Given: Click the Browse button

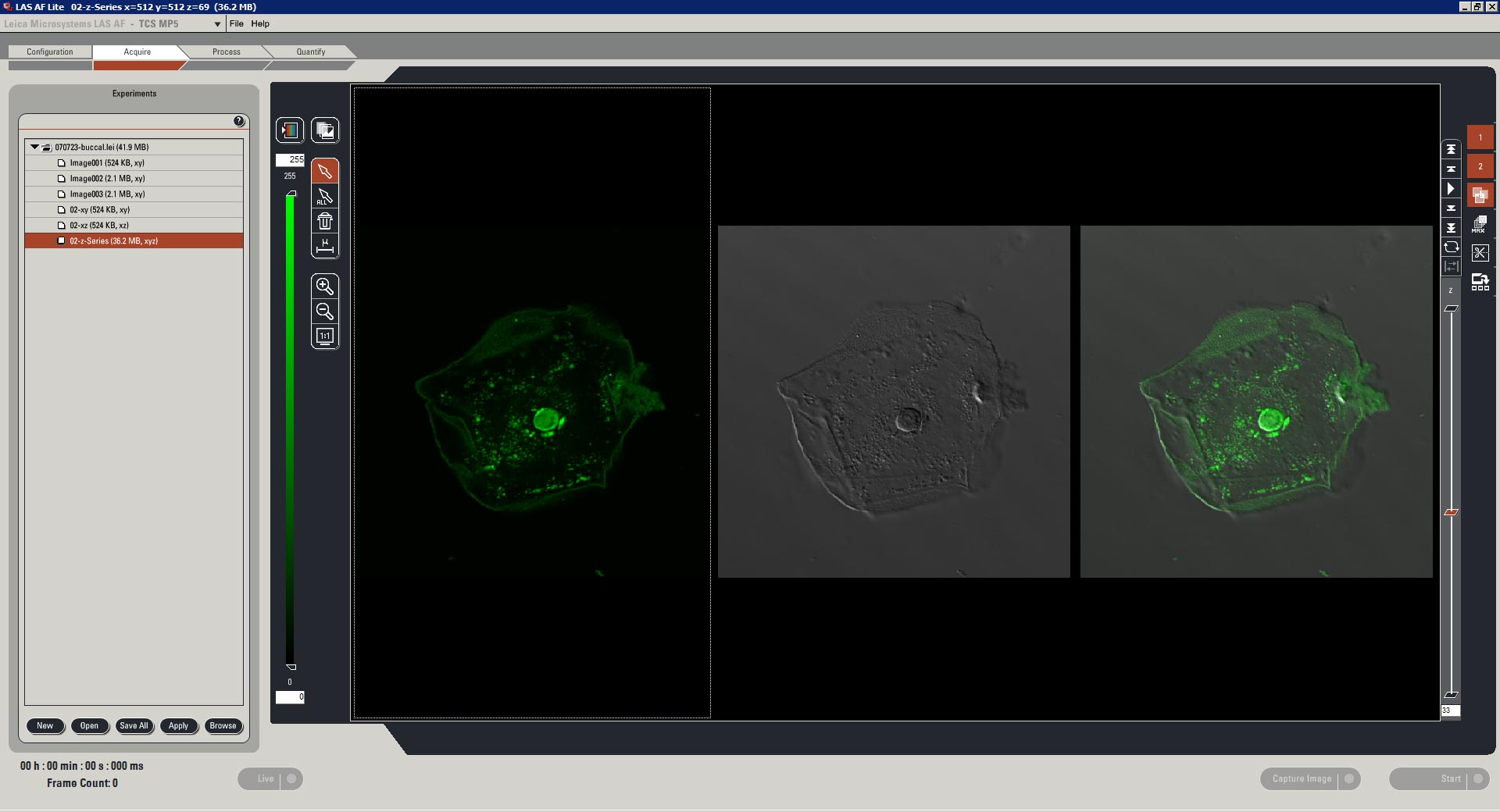Looking at the screenshot, I should click(223, 725).
